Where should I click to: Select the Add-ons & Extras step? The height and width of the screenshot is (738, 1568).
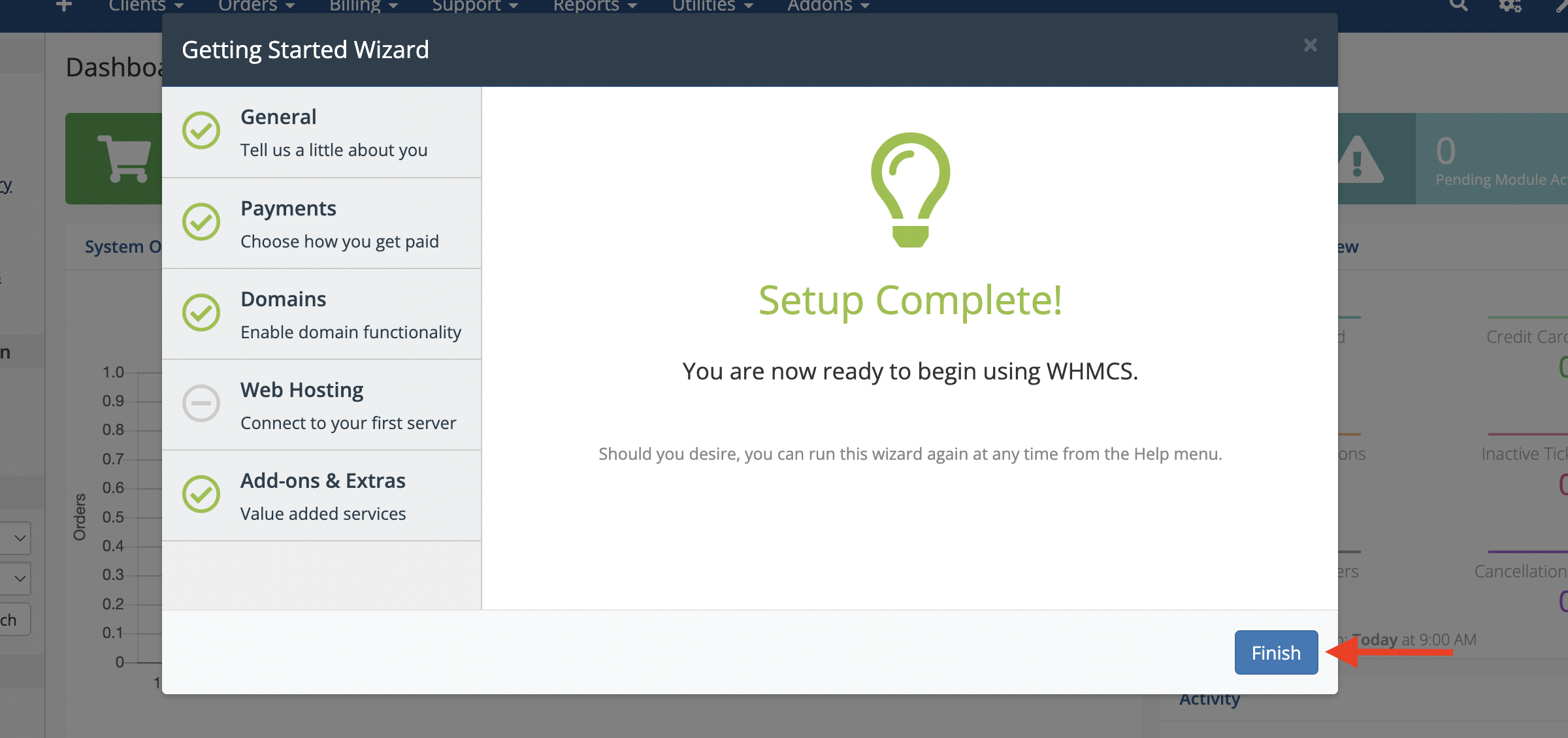point(321,496)
